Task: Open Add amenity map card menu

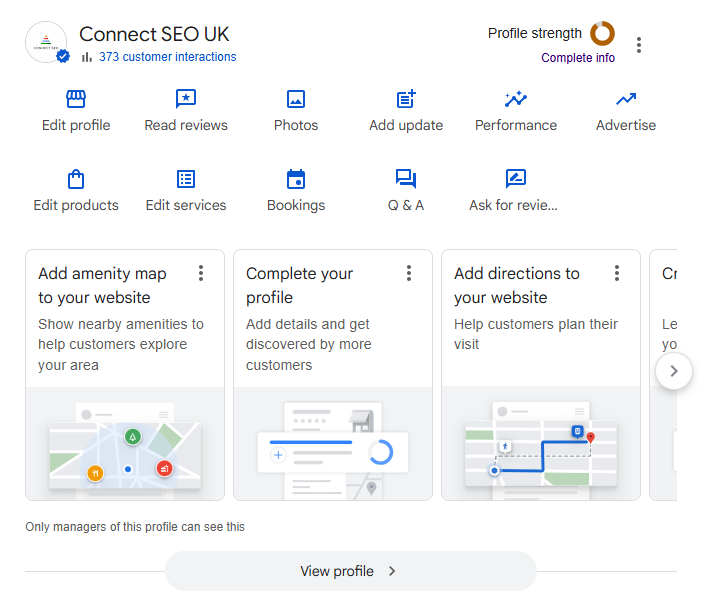Action: 201,273
